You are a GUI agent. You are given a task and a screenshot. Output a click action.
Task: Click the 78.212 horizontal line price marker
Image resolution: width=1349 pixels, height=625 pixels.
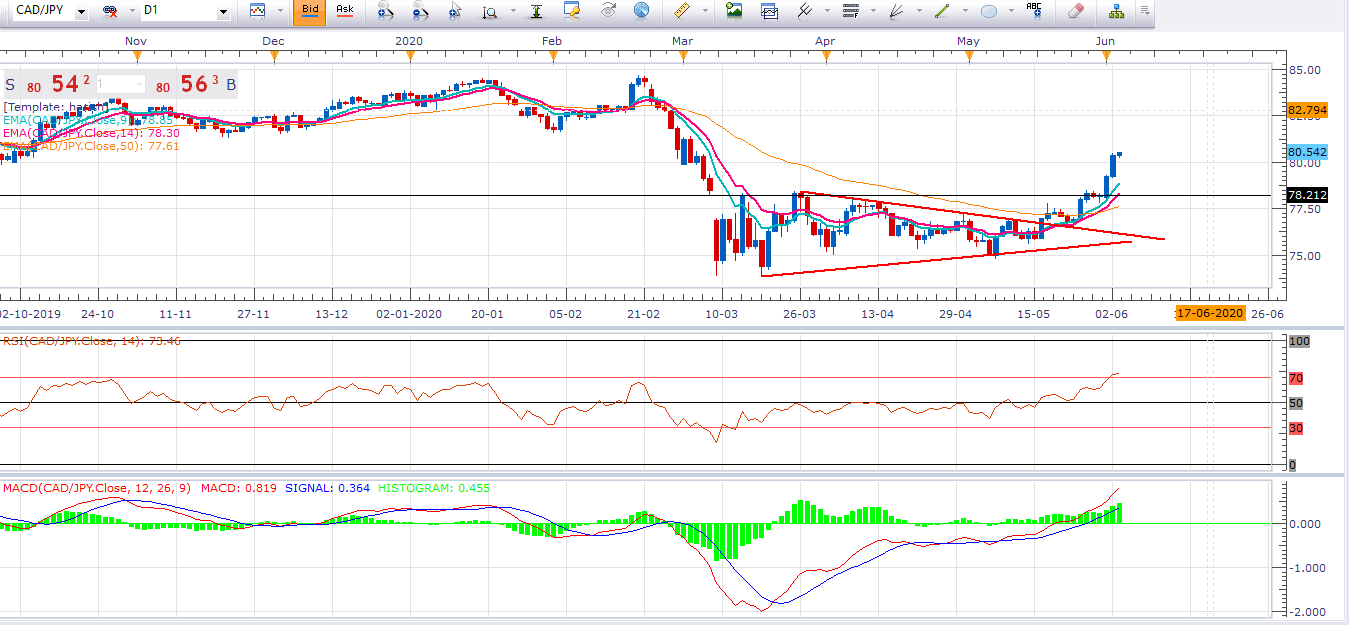[x=1307, y=196]
